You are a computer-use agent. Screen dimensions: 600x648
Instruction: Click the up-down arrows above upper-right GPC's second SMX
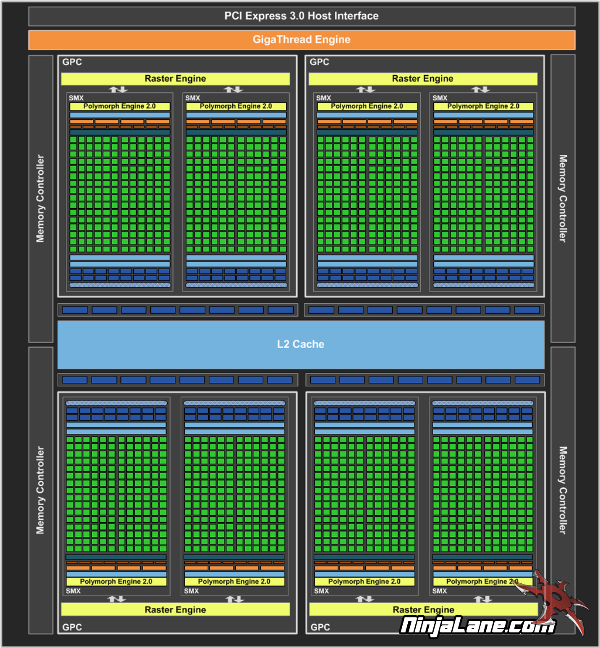coord(481,89)
